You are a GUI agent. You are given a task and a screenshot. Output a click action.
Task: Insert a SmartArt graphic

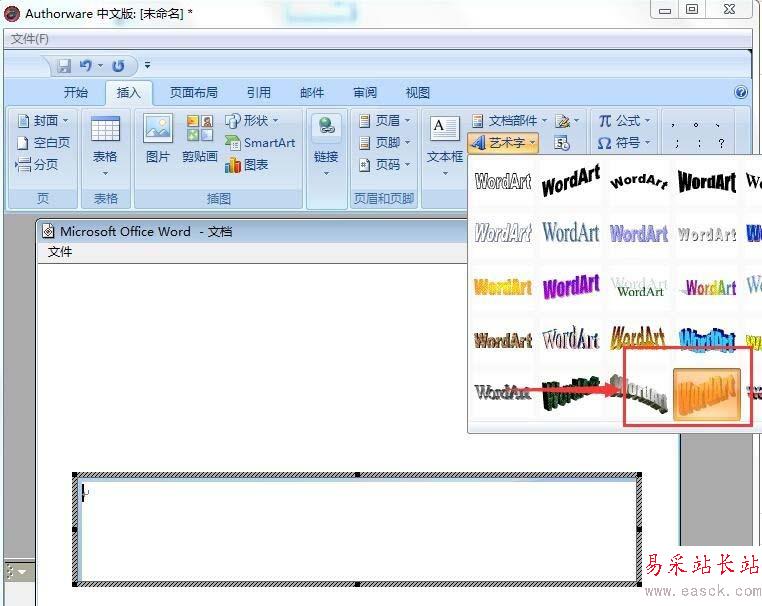pyautogui.click(x=260, y=142)
